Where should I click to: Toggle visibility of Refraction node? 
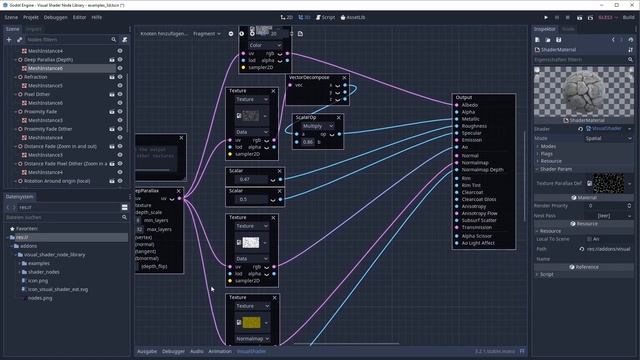tap(120, 77)
